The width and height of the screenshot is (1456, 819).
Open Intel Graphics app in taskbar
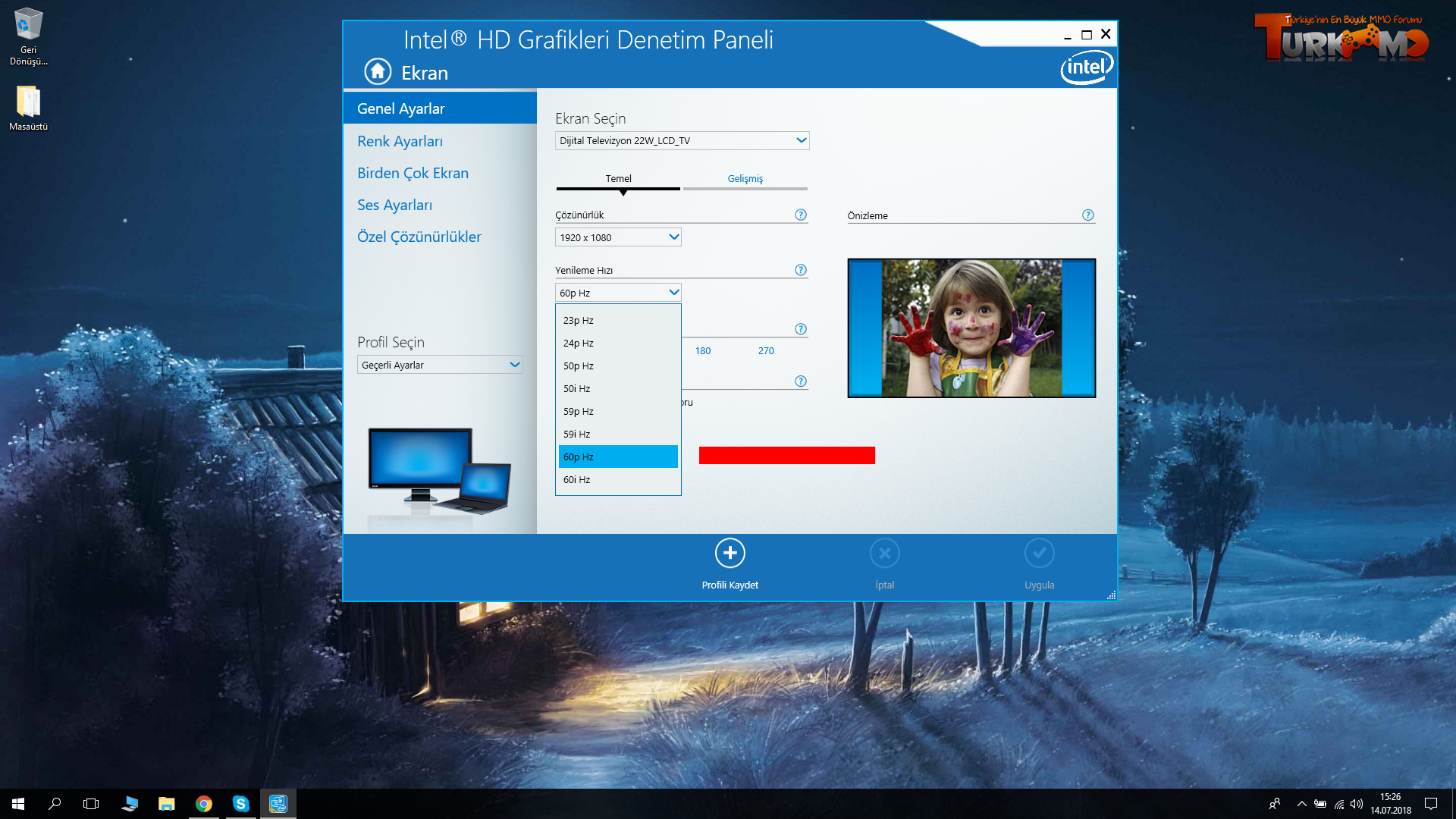278,804
